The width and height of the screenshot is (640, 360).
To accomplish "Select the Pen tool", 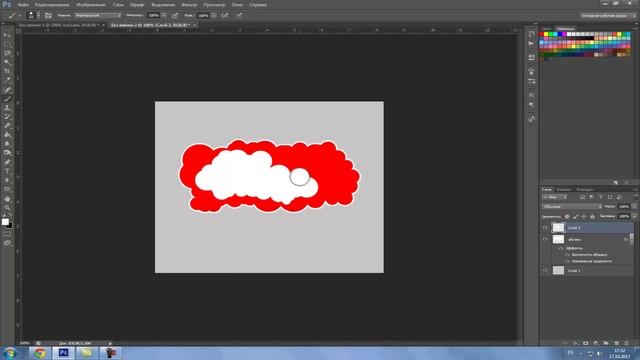I will 7,162.
